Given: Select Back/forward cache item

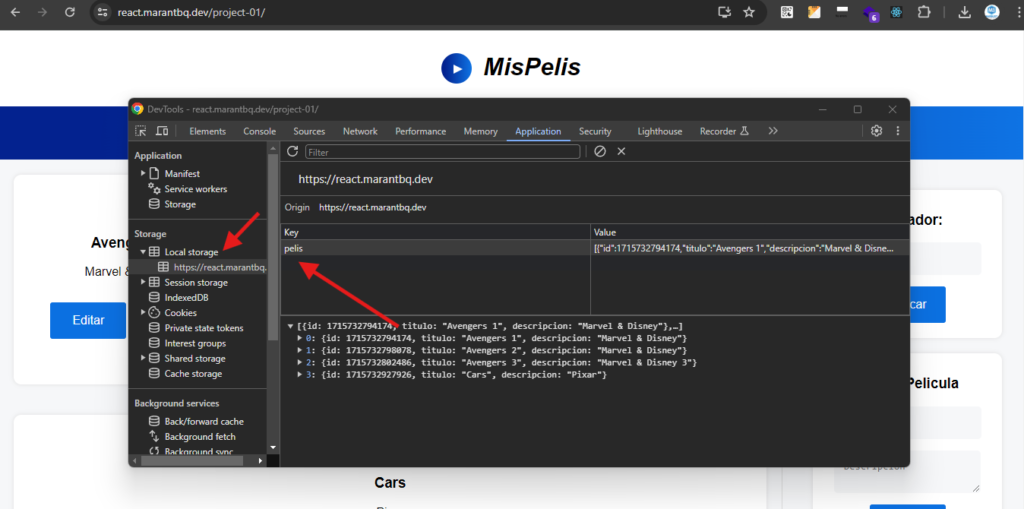Looking at the screenshot, I should pyautogui.click(x=203, y=421).
